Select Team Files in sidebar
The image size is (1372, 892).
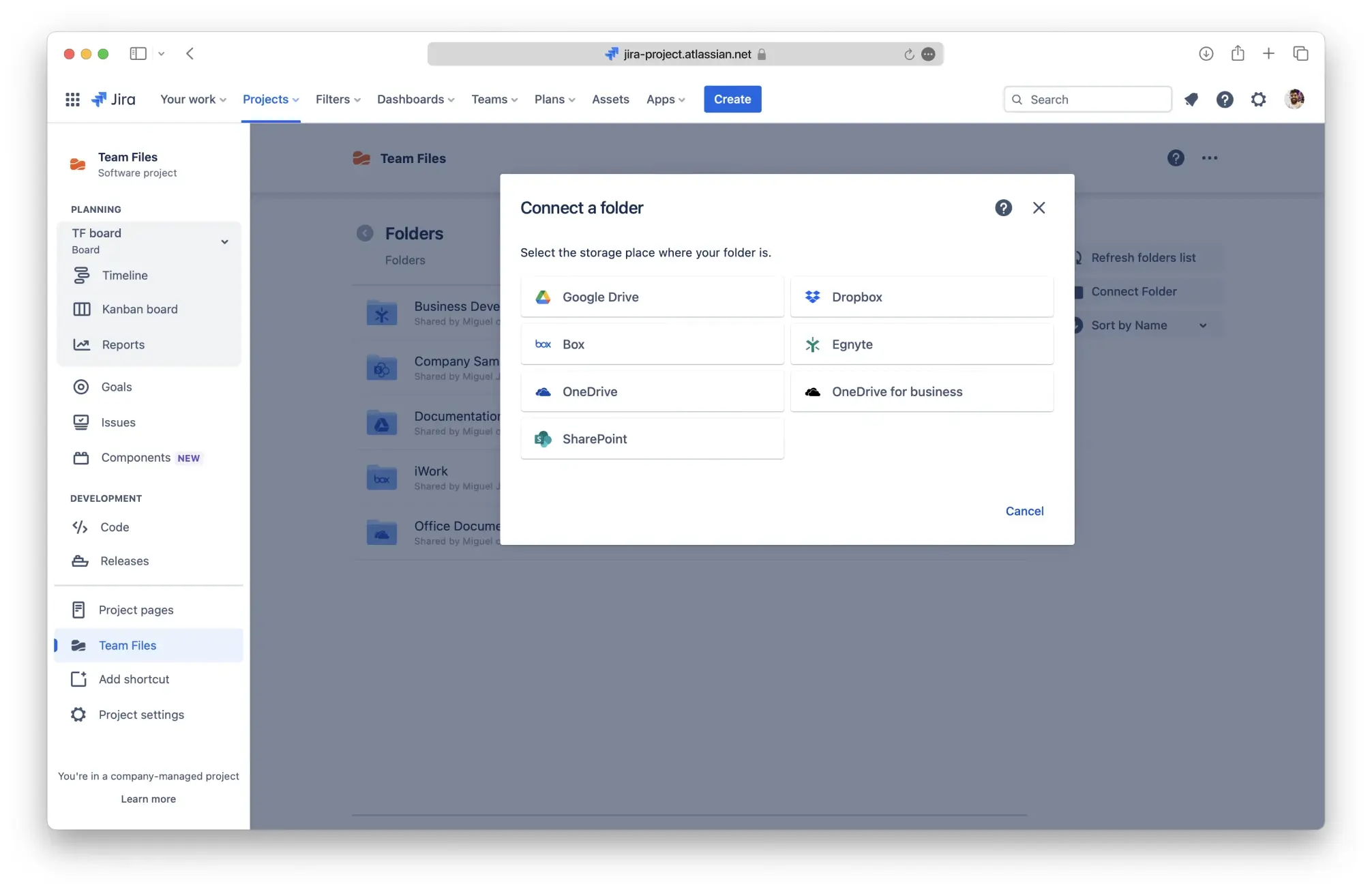149,645
